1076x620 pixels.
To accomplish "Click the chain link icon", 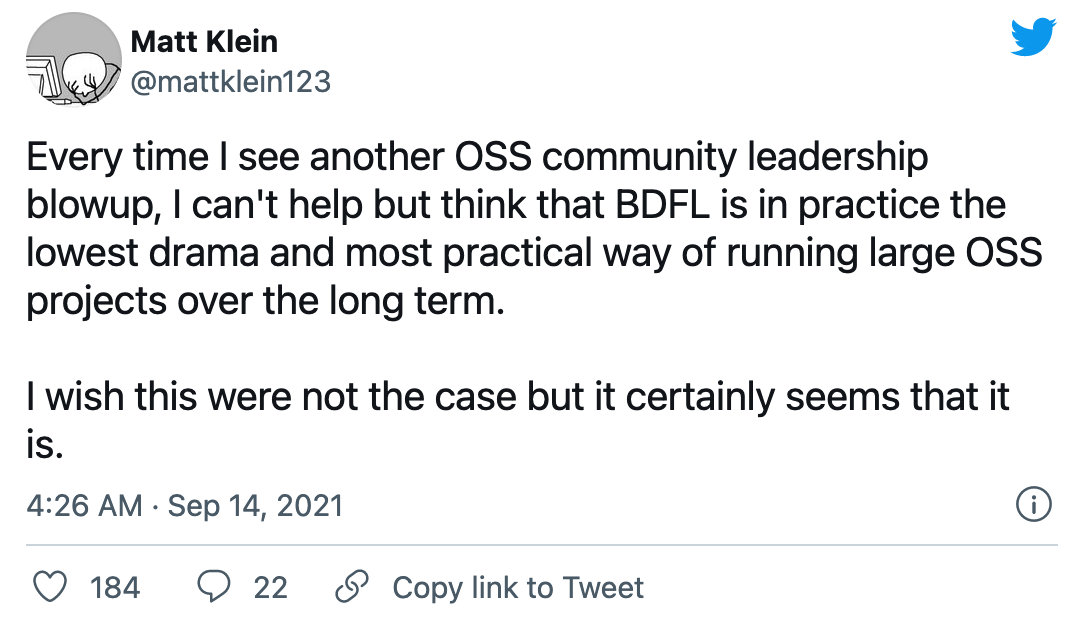I will click(x=352, y=587).
